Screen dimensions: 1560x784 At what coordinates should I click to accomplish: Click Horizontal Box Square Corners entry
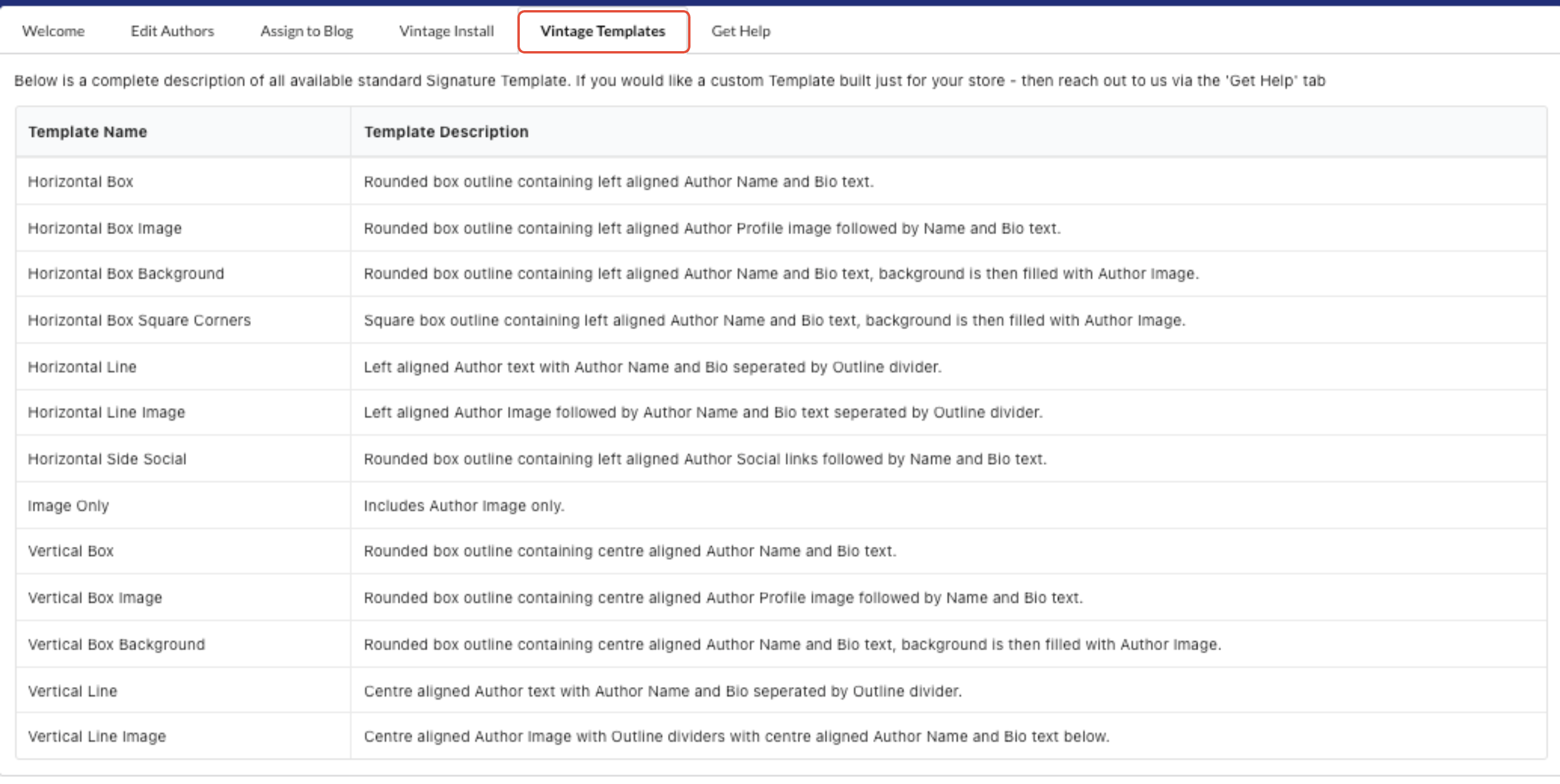click(139, 320)
